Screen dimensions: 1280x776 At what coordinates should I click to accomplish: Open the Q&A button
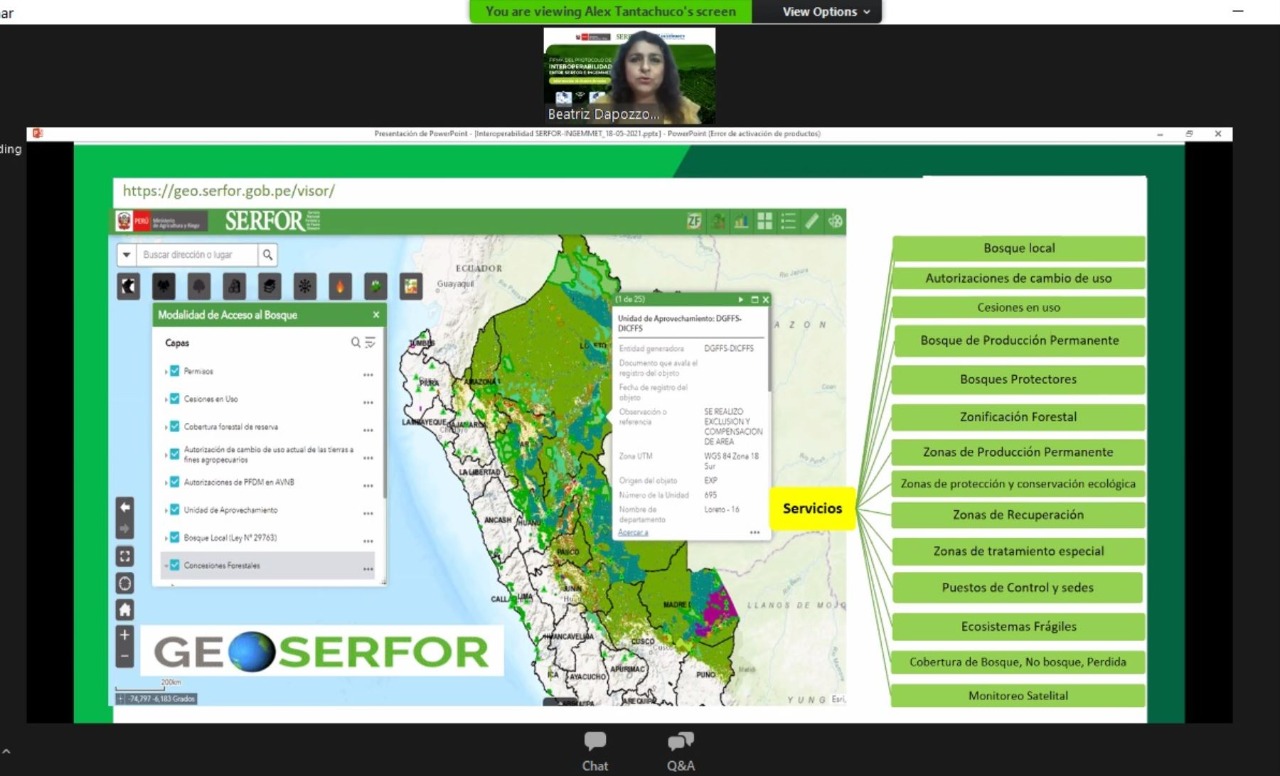[681, 751]
